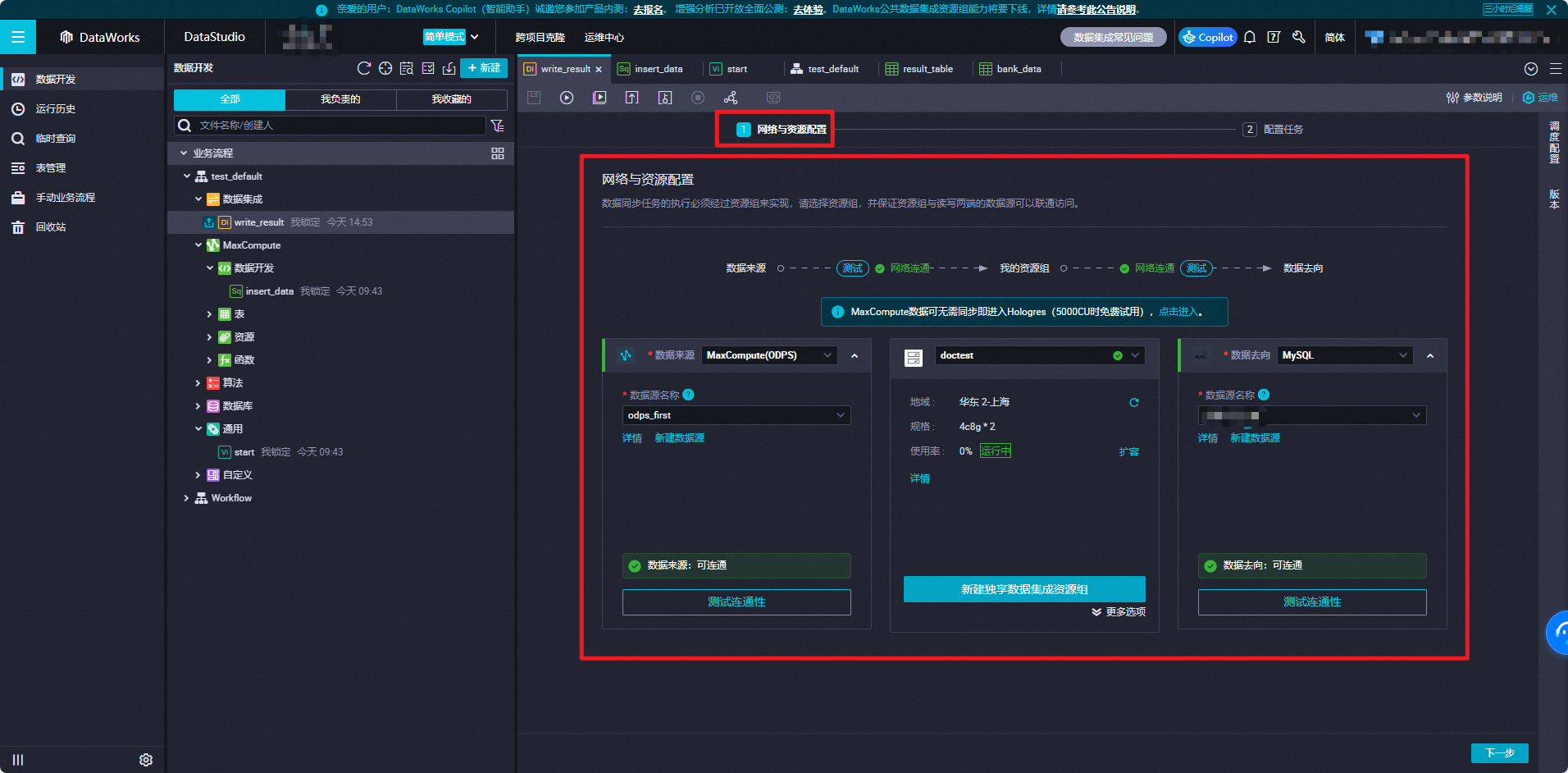Open the tab list circle-arrow icon
Image resolution: width=1568 pixels, height=773 pixels.
click(1531, 69)
